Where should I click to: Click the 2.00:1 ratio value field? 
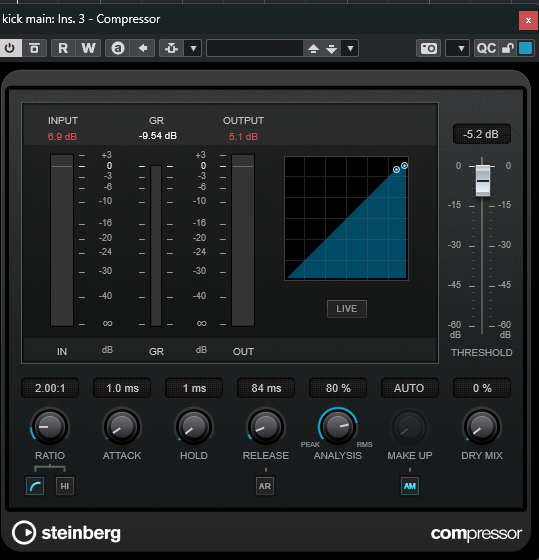(50, 388)
